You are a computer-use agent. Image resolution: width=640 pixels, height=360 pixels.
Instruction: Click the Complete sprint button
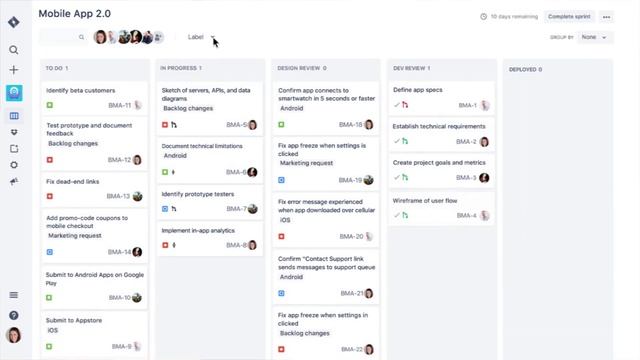point(569,17)
